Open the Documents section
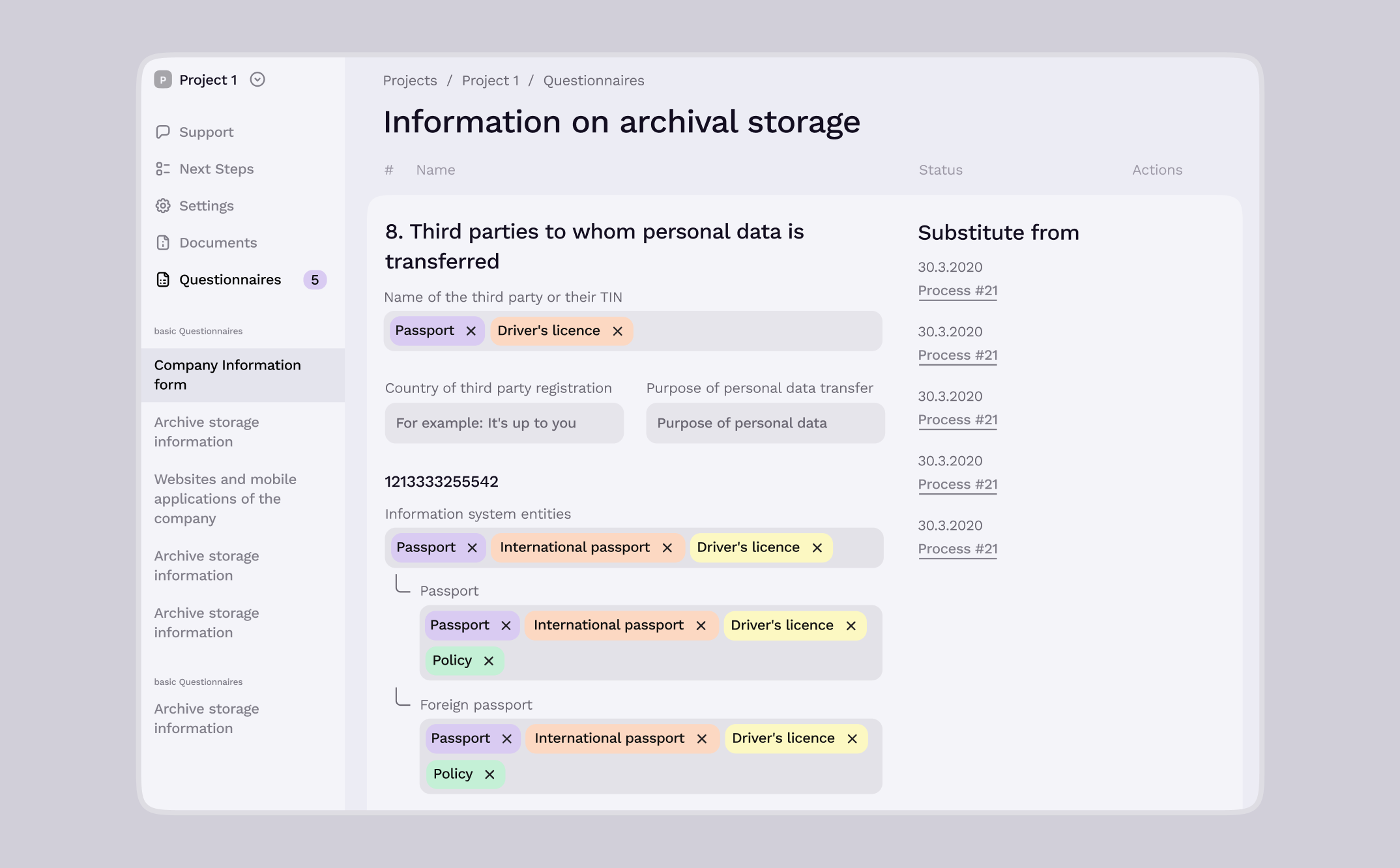1400x868 pixels. (206, 242)
